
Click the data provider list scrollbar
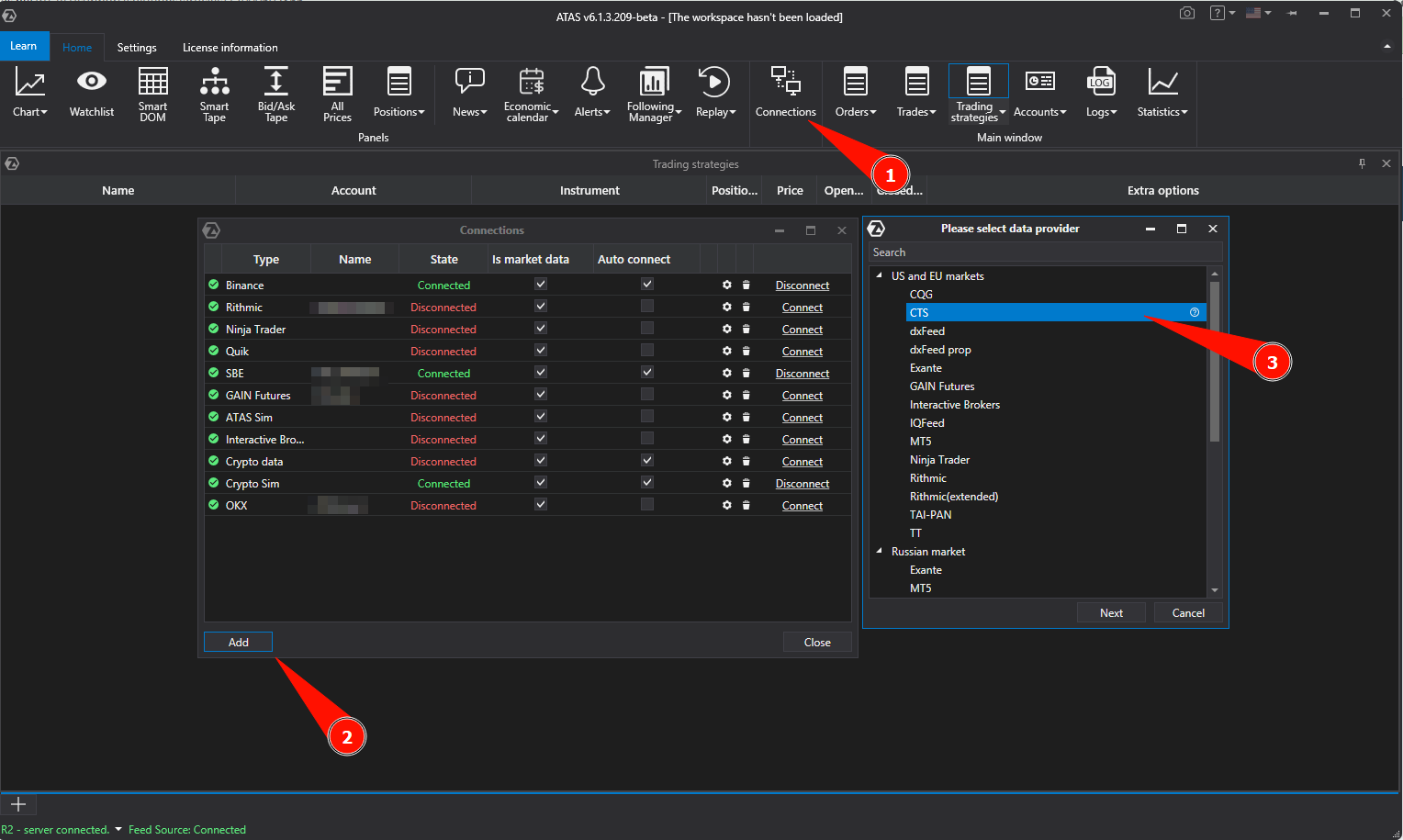[x=1215, y=362]
